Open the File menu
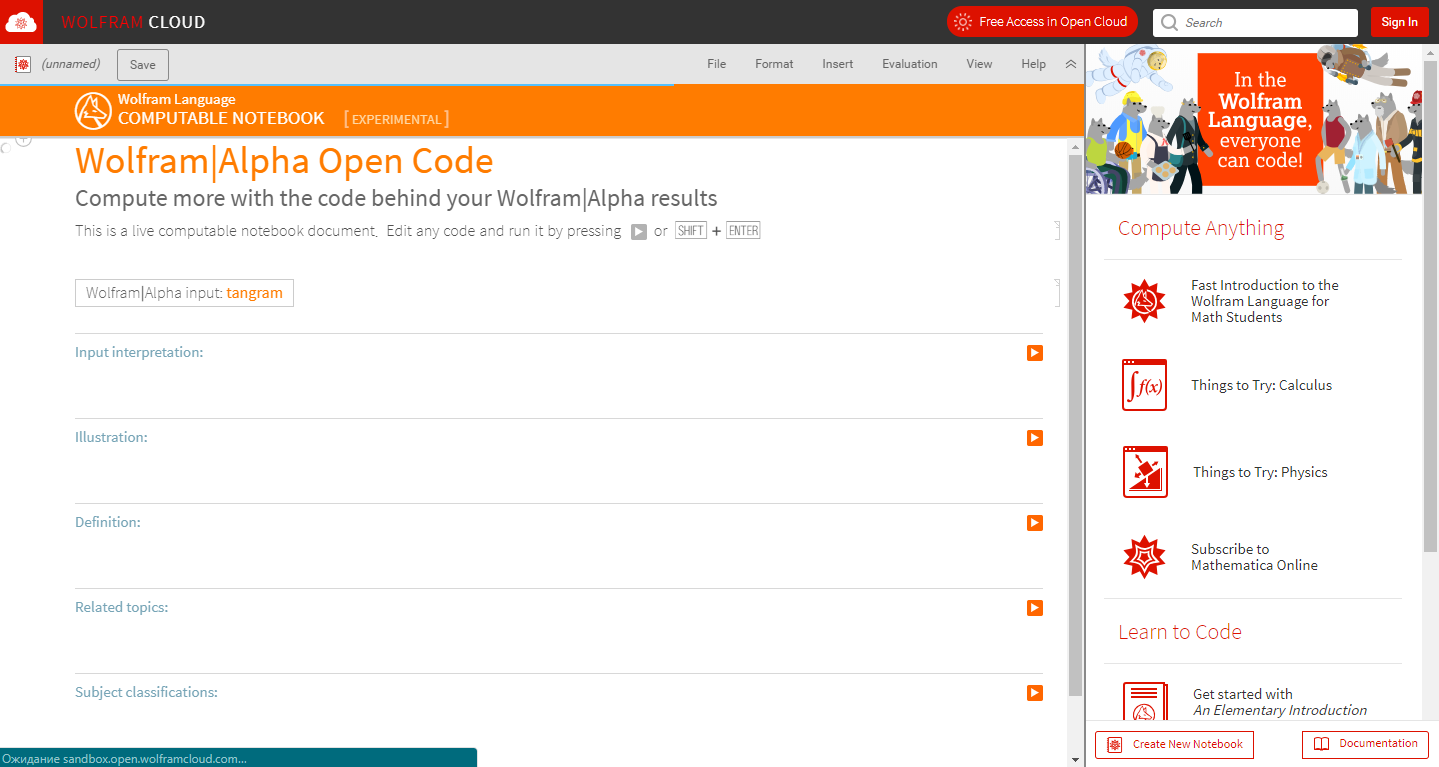The width and height of the screenshot is (1439, 767). click(716, 64)
